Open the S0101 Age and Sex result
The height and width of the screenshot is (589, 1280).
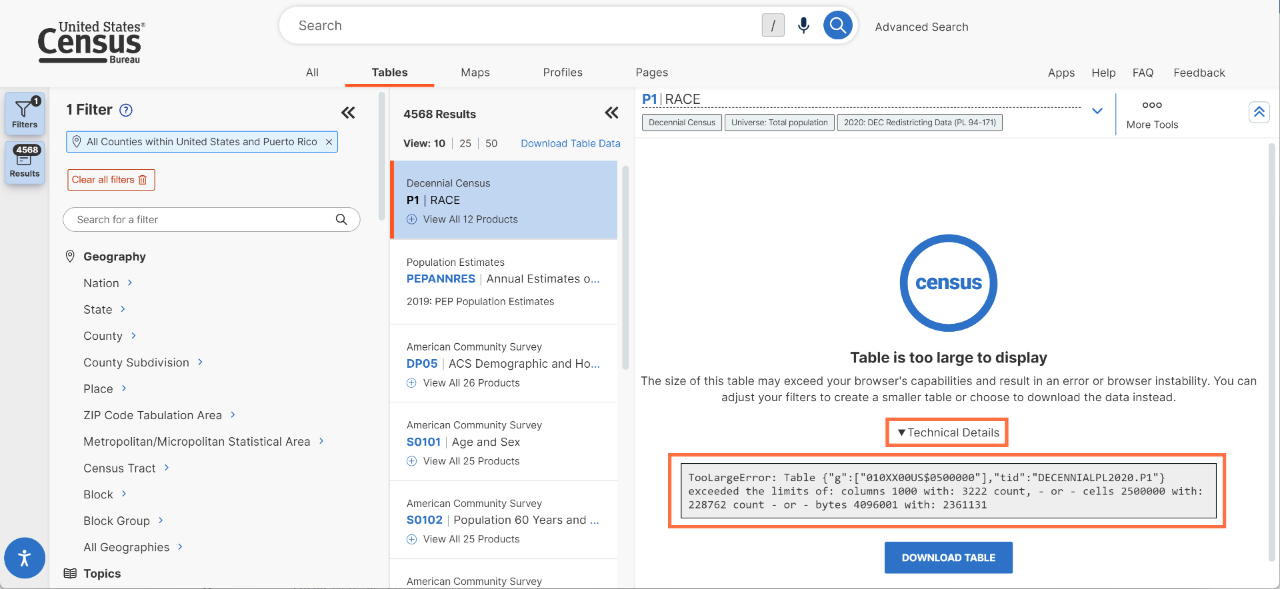pos(504,441)
